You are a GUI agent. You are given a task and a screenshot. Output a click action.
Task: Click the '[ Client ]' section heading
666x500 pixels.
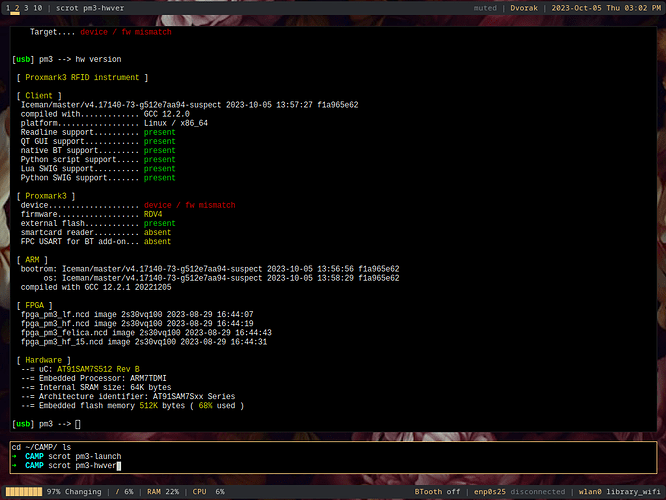(39, 96)
